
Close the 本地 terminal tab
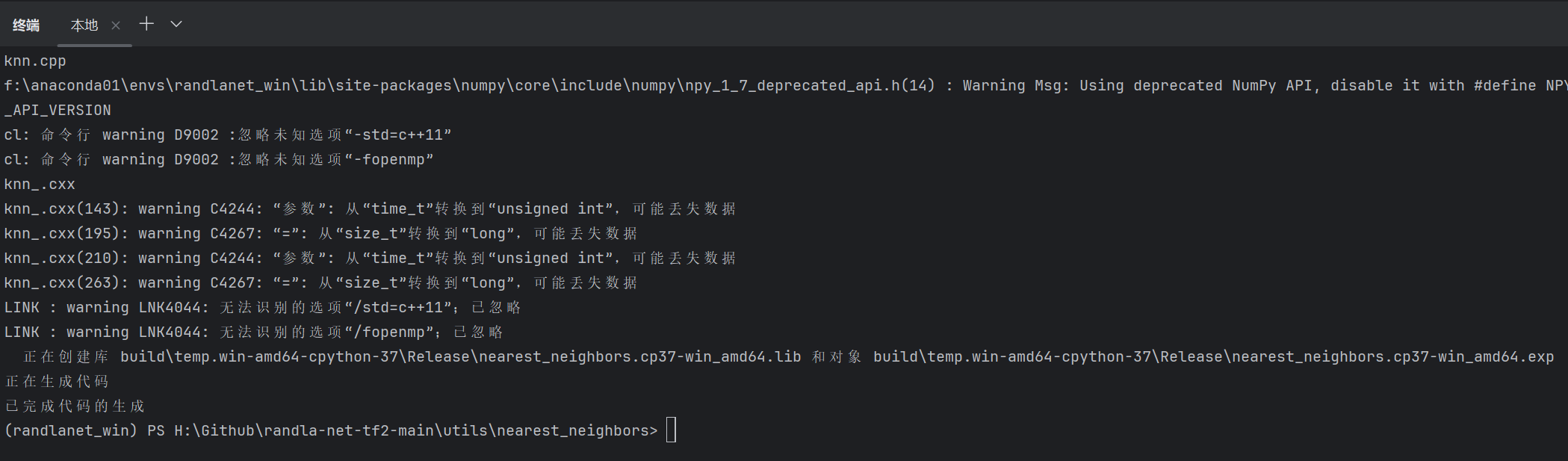click(x=116, y=25)
